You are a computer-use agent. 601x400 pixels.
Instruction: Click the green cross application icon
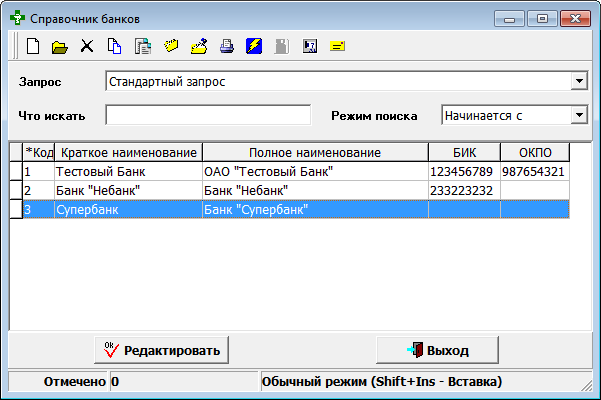[x=17, y=18]
